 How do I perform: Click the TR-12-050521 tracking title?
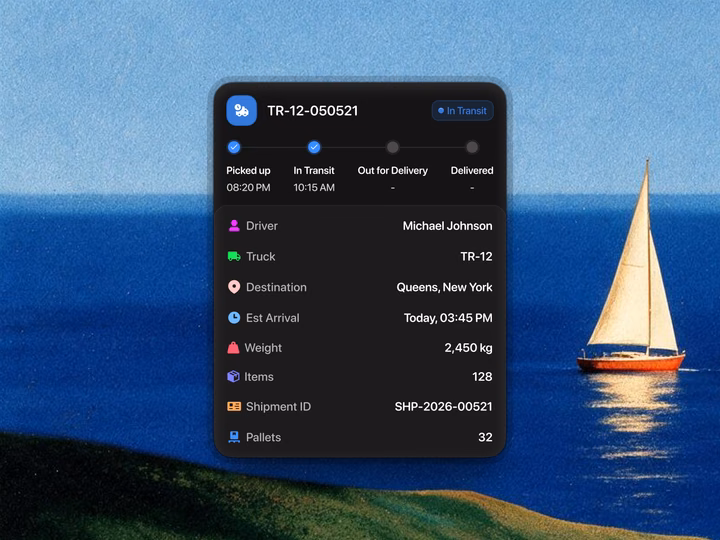click(x=313, y=111)
